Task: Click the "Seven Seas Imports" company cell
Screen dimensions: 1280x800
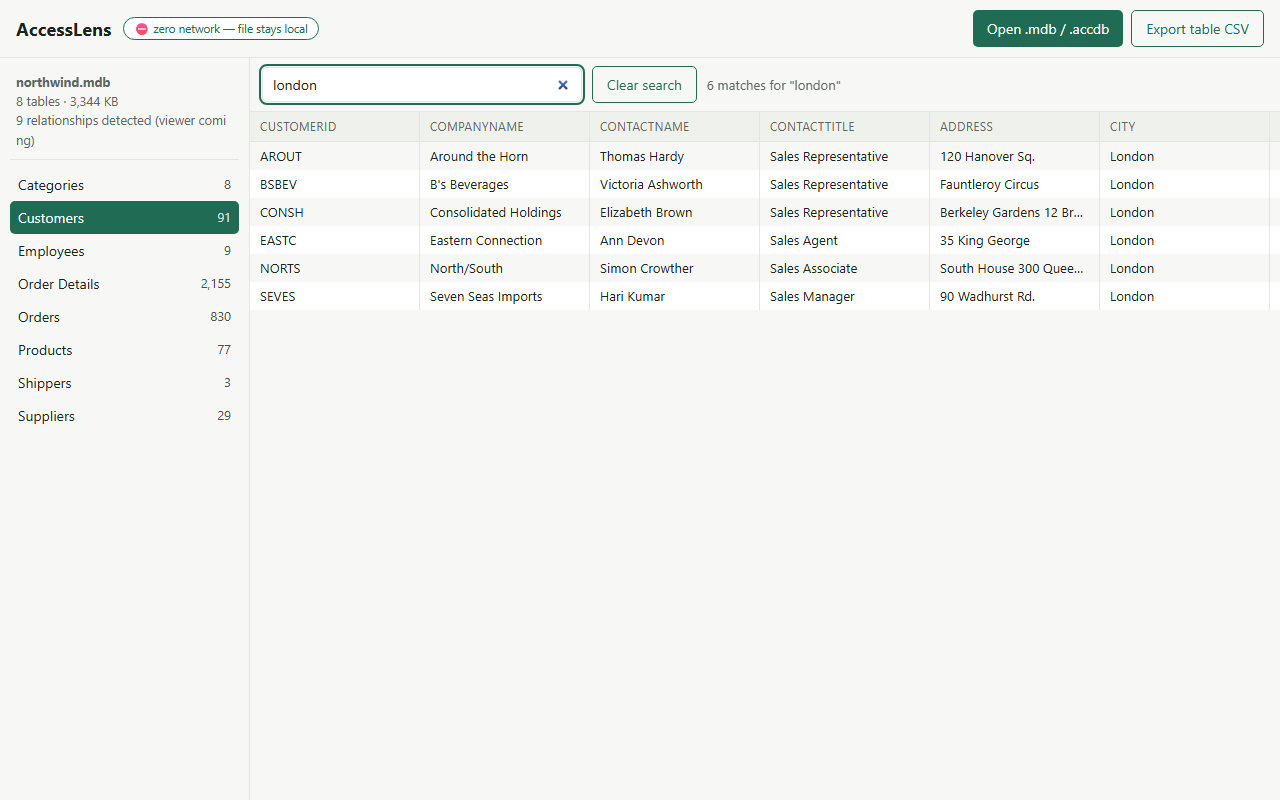Action: pos(505,296)
